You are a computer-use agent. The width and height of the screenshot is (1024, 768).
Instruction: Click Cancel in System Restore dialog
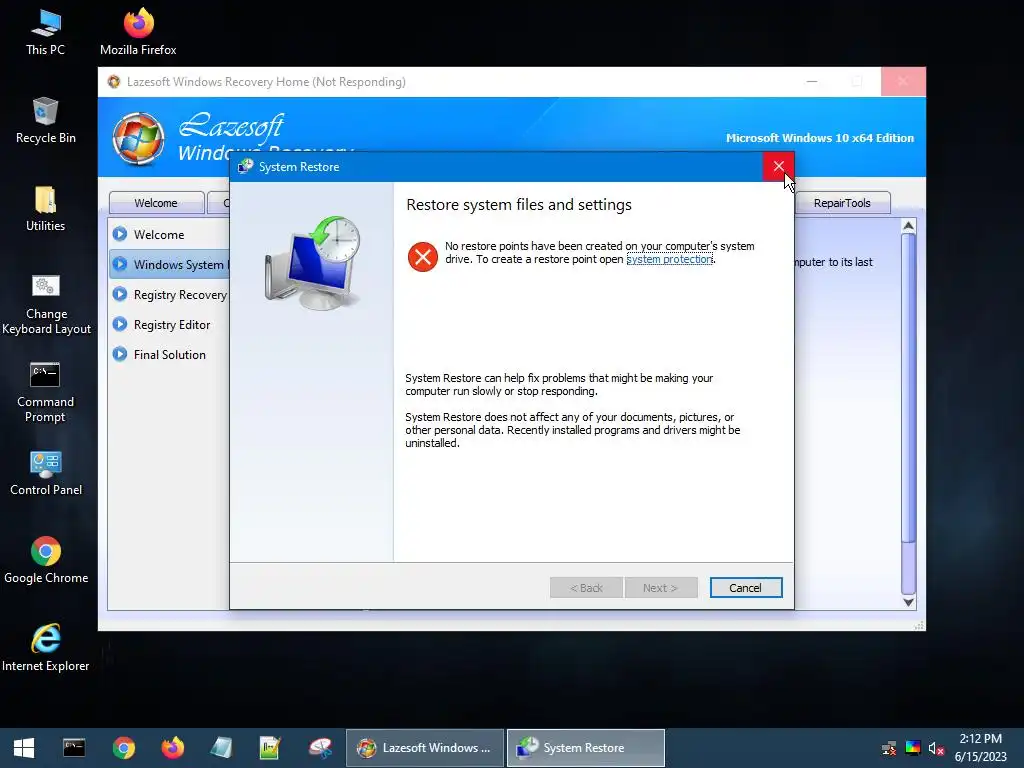point(746,588)
